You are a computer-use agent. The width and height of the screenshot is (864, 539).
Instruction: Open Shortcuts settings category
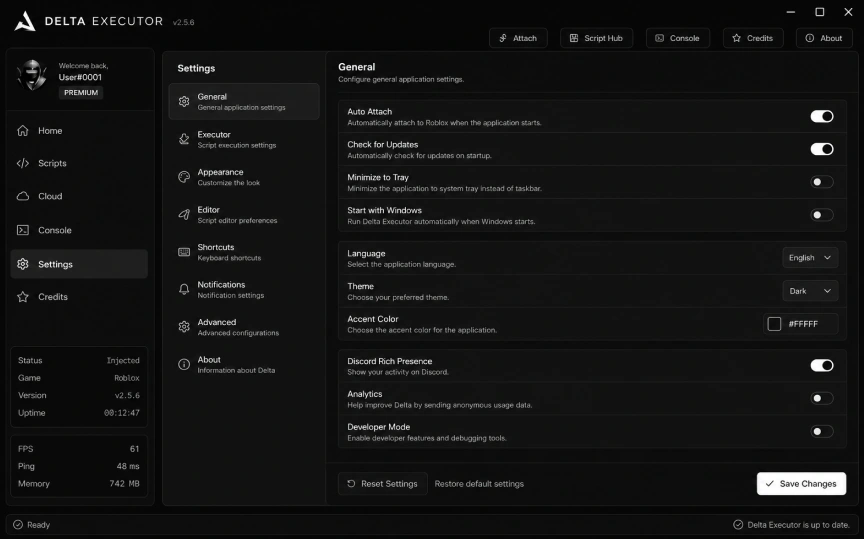pyautogui.click(x=244, y=252)
